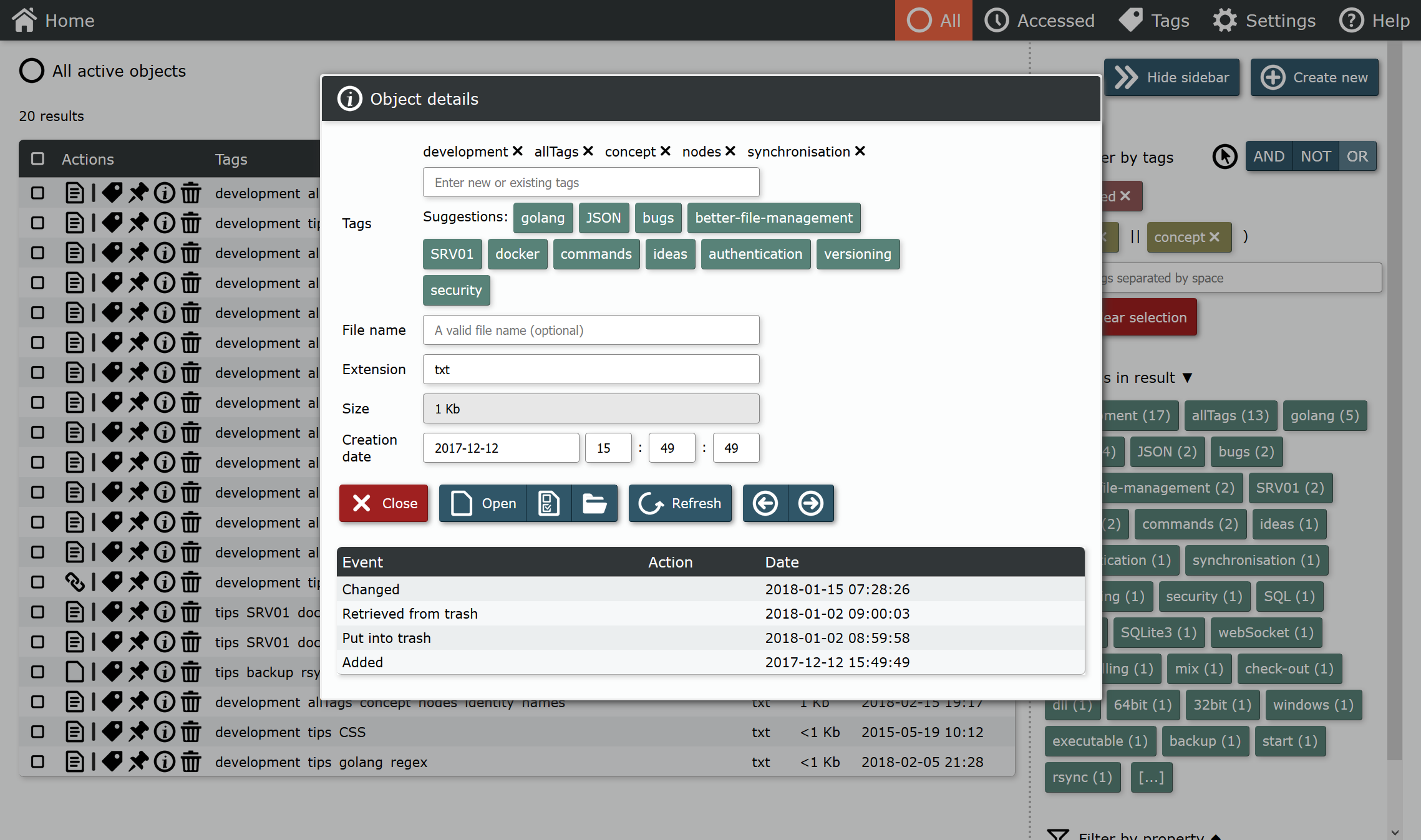Go to next object with right arrow
The height and width of the screenshot is (840, 1421).
click(811, 503)
